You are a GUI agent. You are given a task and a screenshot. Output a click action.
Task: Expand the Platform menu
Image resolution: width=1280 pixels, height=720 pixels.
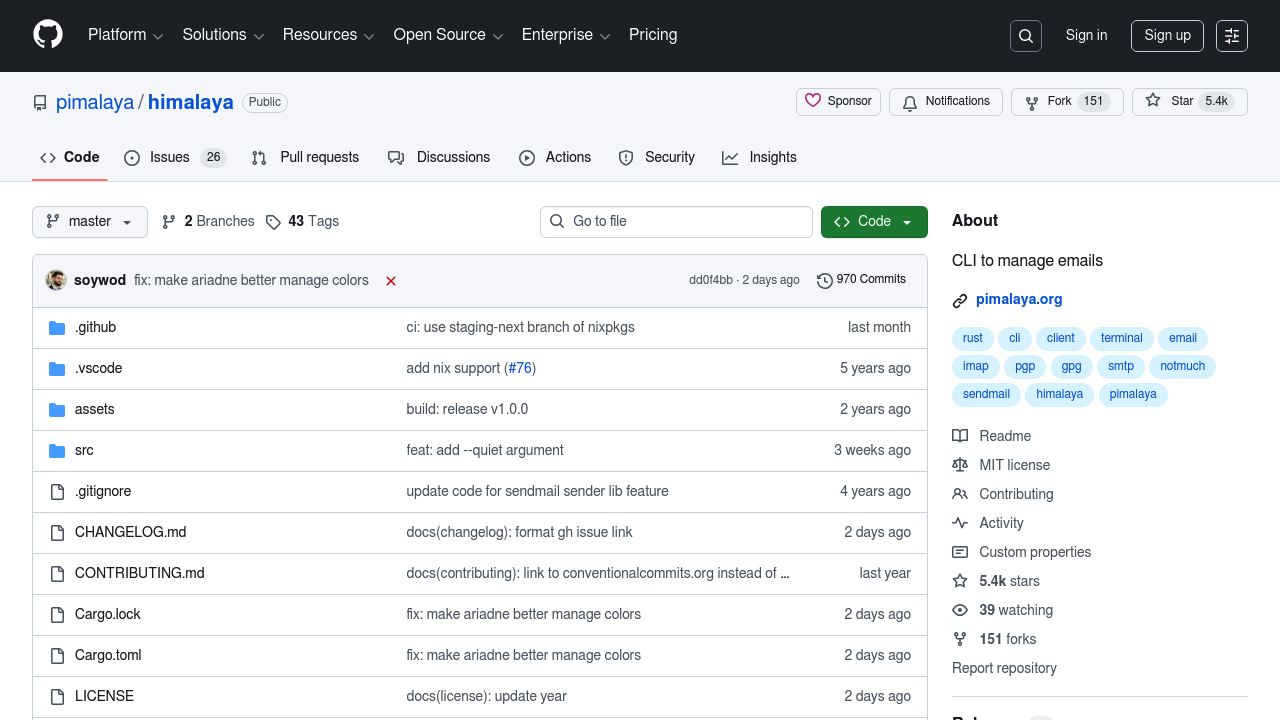point(125,35)
